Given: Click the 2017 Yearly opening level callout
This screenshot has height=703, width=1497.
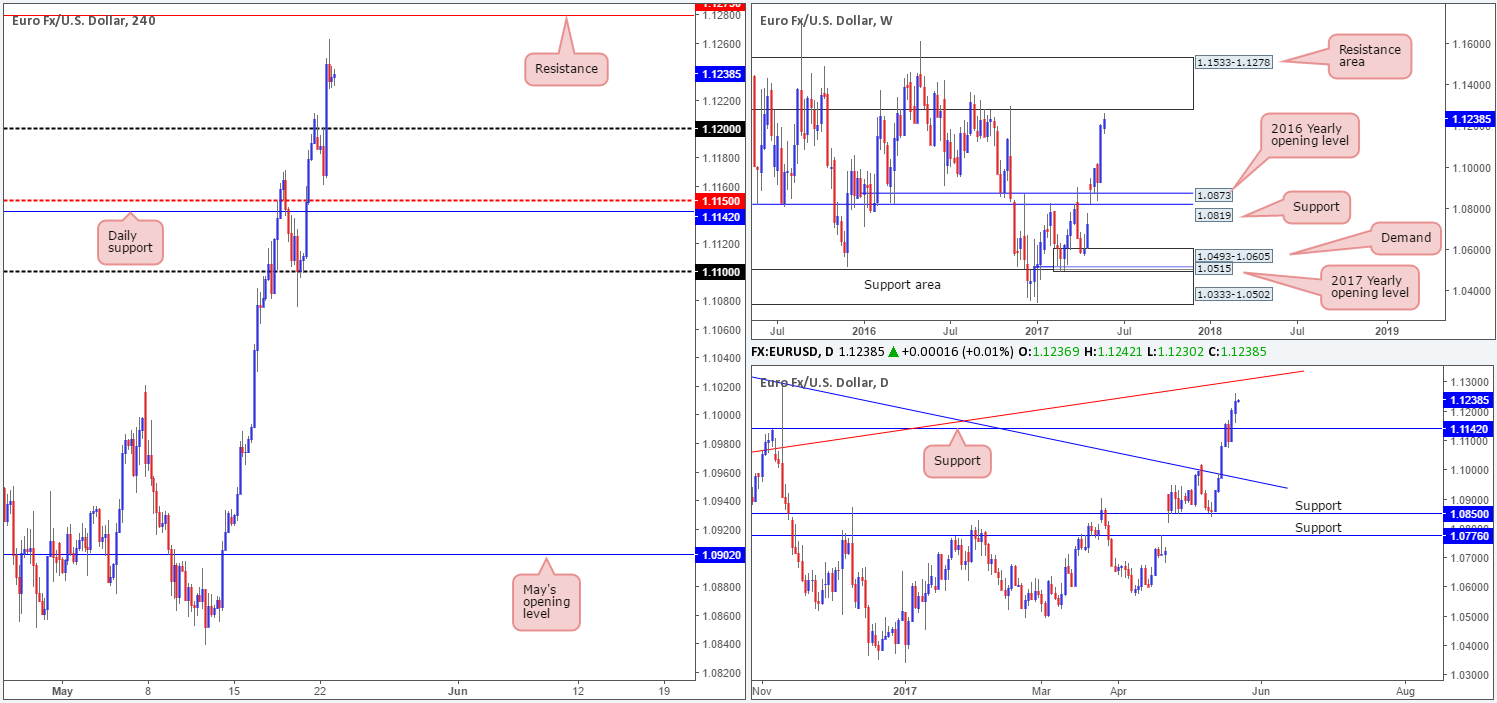Looking at the screenshot, I should pos(1368,286).
